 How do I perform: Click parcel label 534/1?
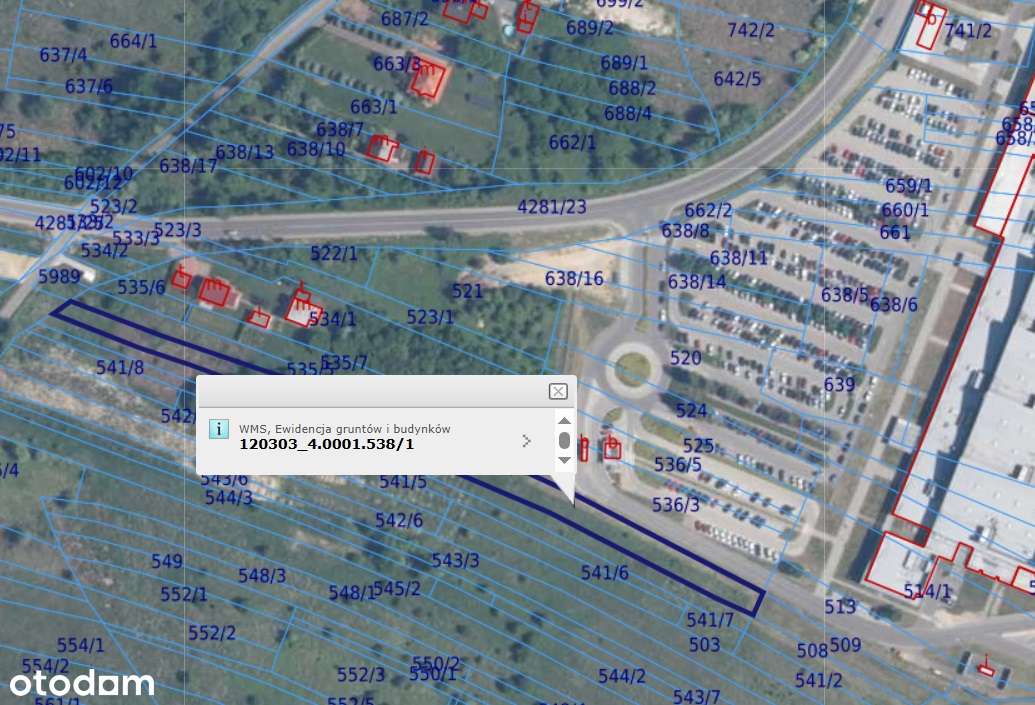[x=333, y=319]
